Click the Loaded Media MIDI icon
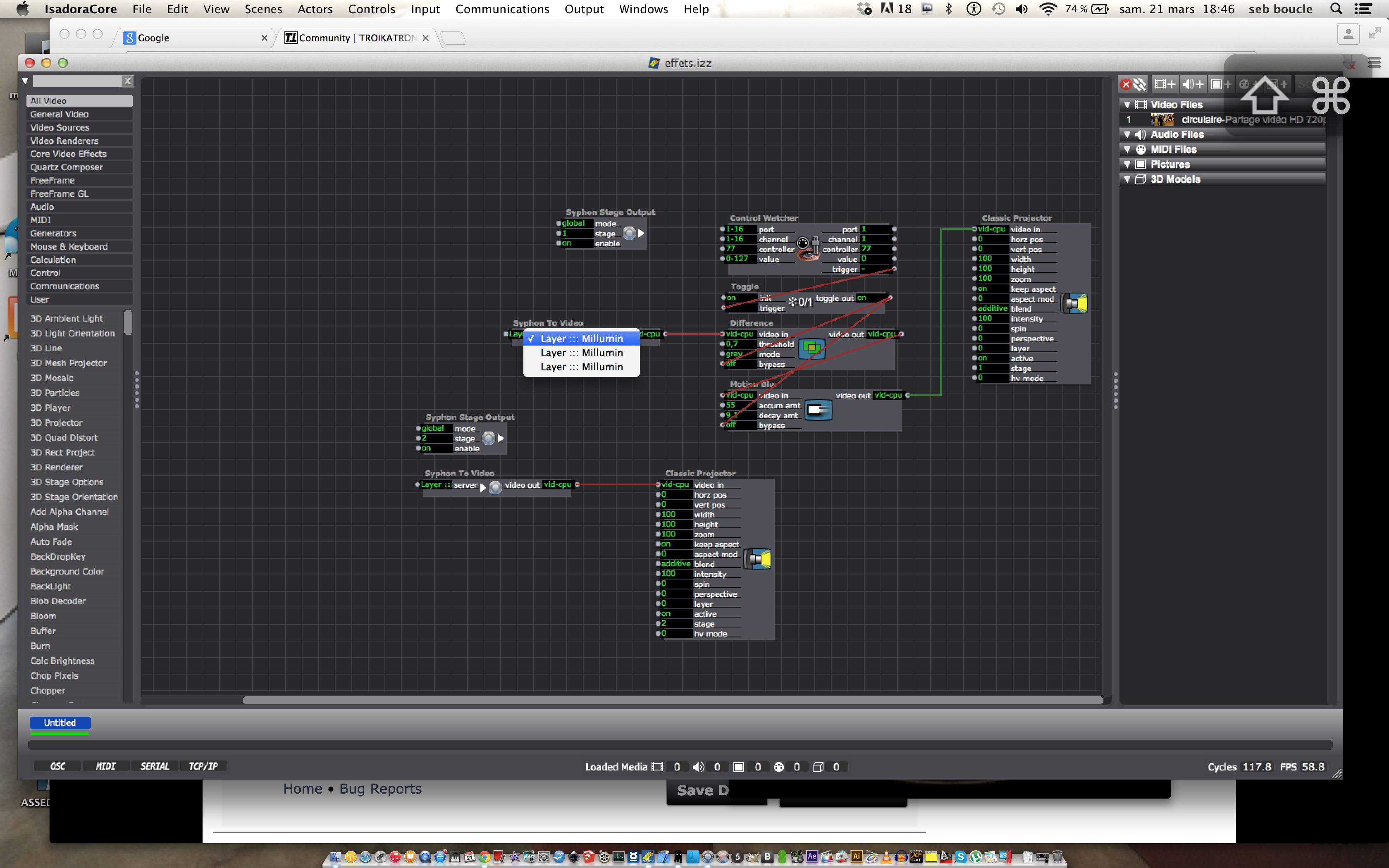Image resolution: width=1389 pixels, height=868 pixels. [779, 767]
